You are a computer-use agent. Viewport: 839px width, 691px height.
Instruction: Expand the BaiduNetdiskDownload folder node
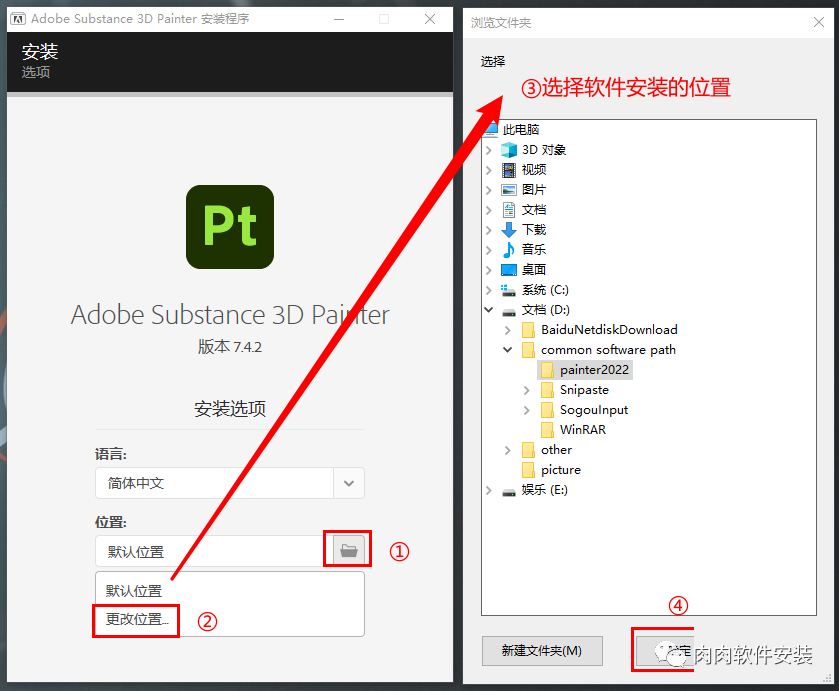[x=508, y=330]
